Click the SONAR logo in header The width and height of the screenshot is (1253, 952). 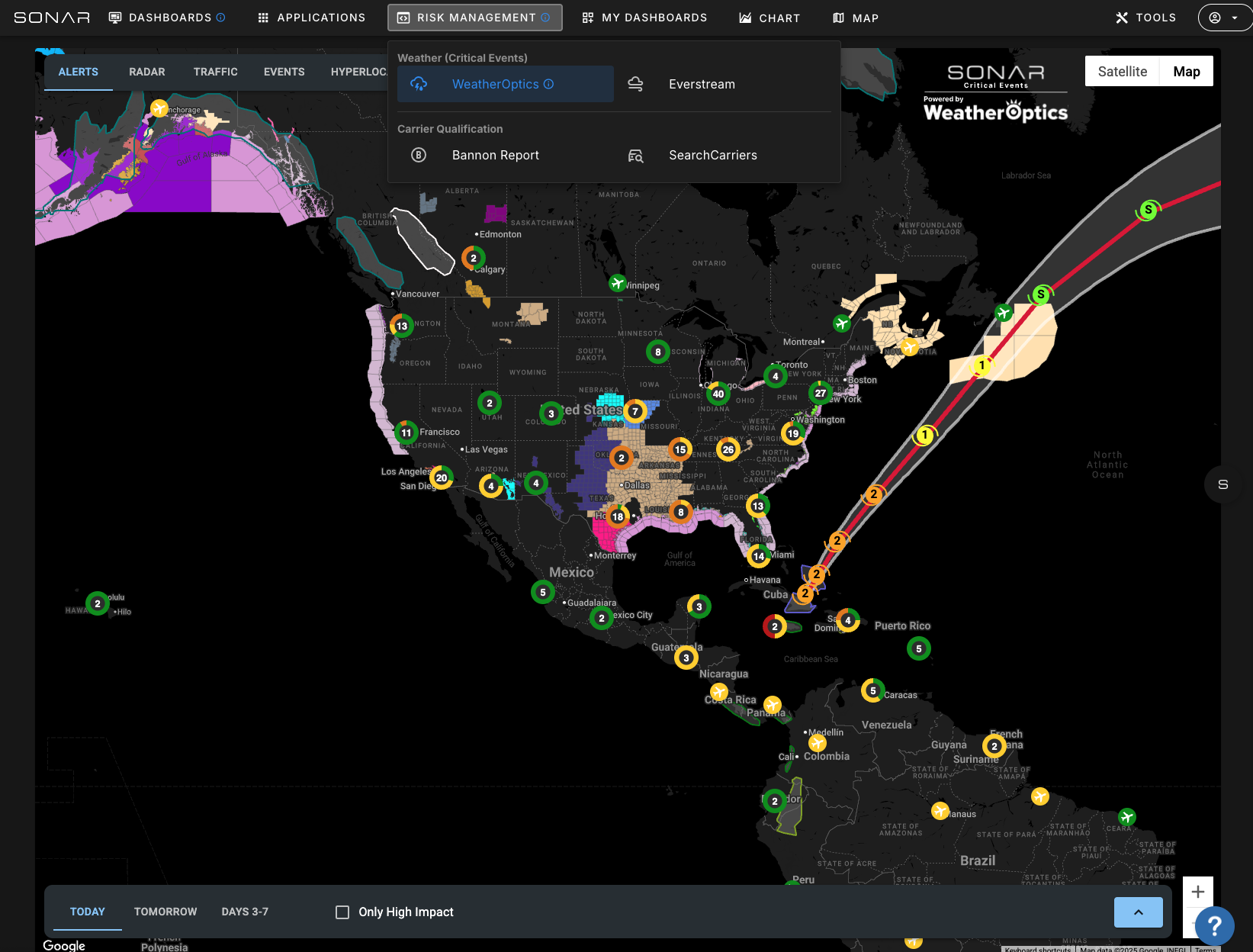coord(52,18)
